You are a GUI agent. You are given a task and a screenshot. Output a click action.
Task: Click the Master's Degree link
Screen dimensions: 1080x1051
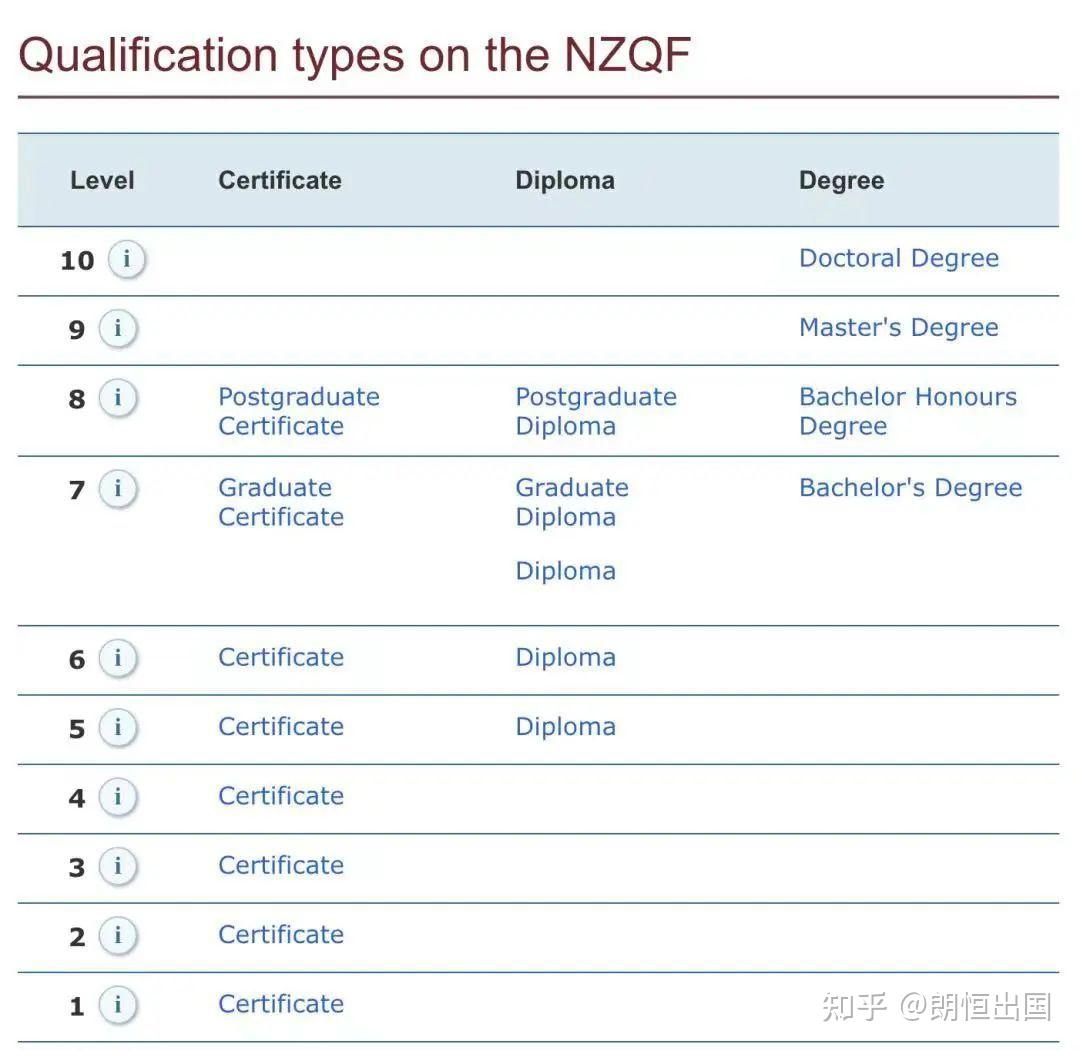[x=898, y=328]
